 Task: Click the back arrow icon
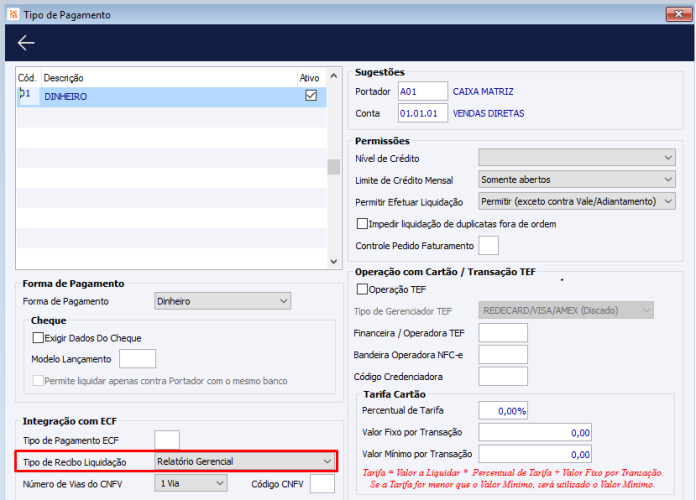tap(26, 43)
